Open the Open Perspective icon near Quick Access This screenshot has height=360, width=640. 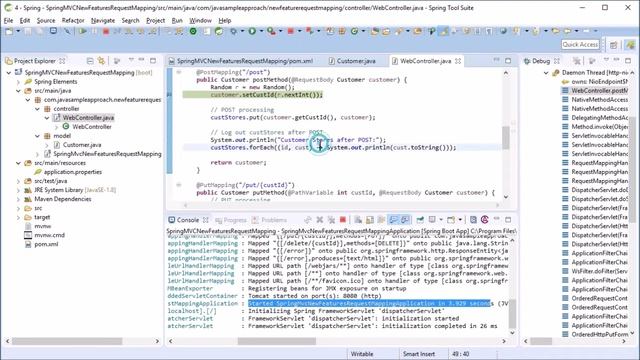pos(613,45)
